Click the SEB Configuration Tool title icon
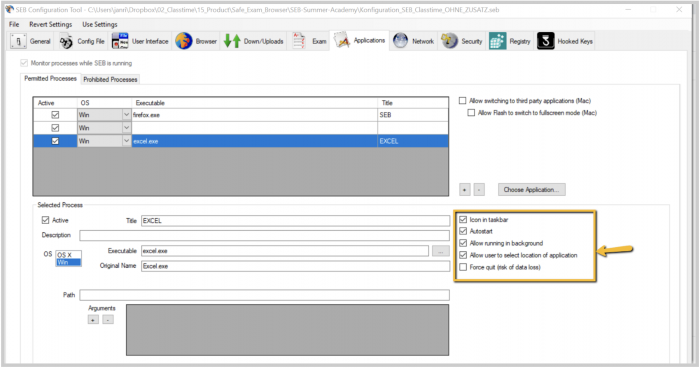This screenshot has height=368, width=700. tap(9, 9)
